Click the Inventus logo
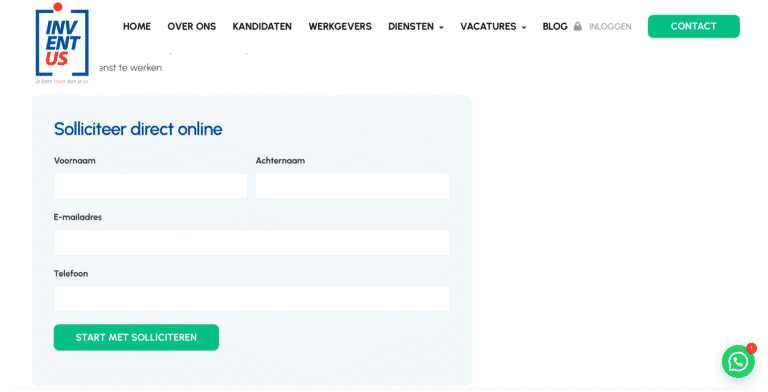The width and height of the screenshot is (768, 392). (x=62, y=43)
